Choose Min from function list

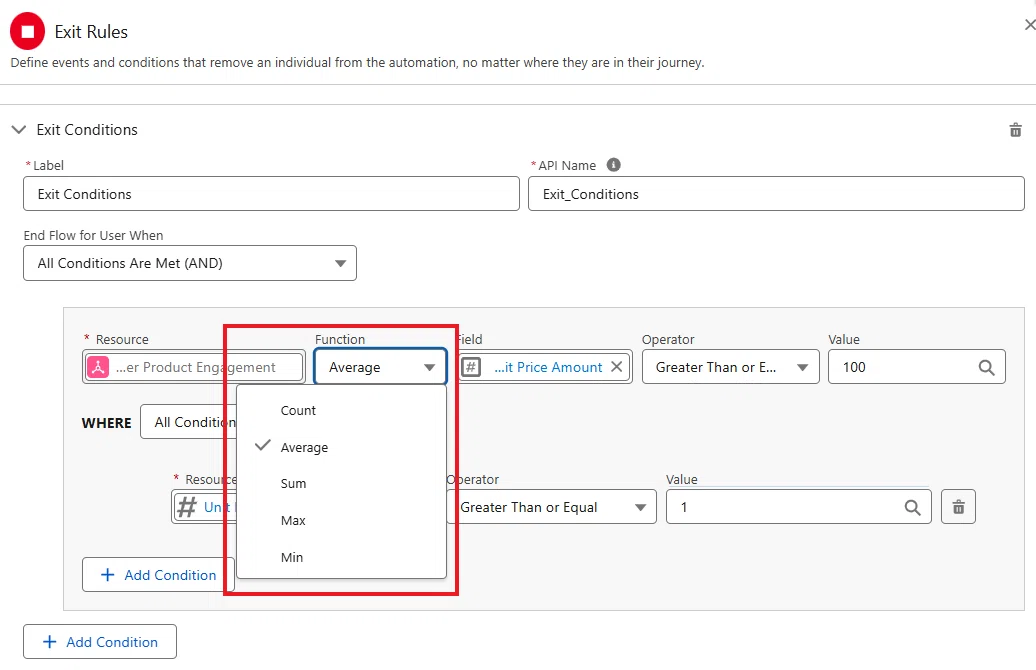click(x=341, y=557)
